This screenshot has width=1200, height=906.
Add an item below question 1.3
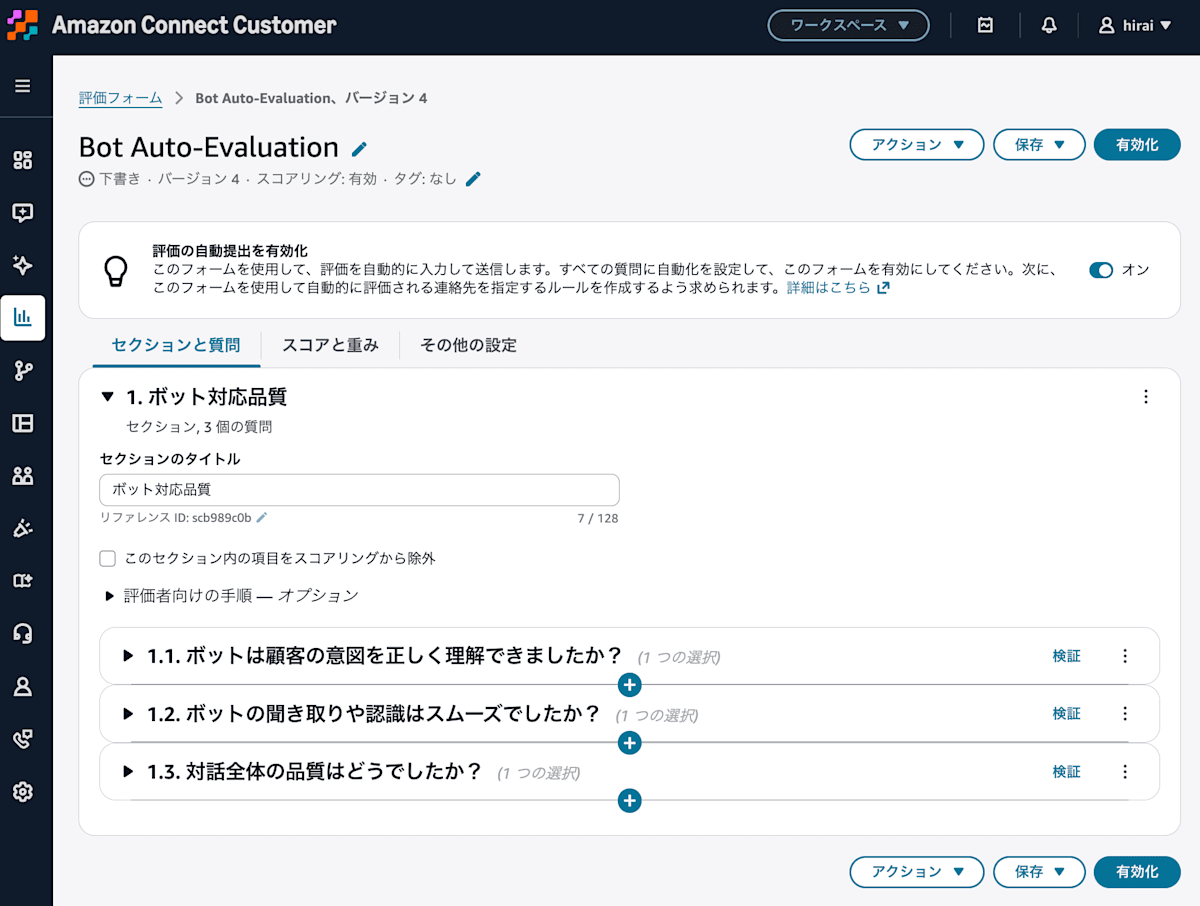pos(629,801)
